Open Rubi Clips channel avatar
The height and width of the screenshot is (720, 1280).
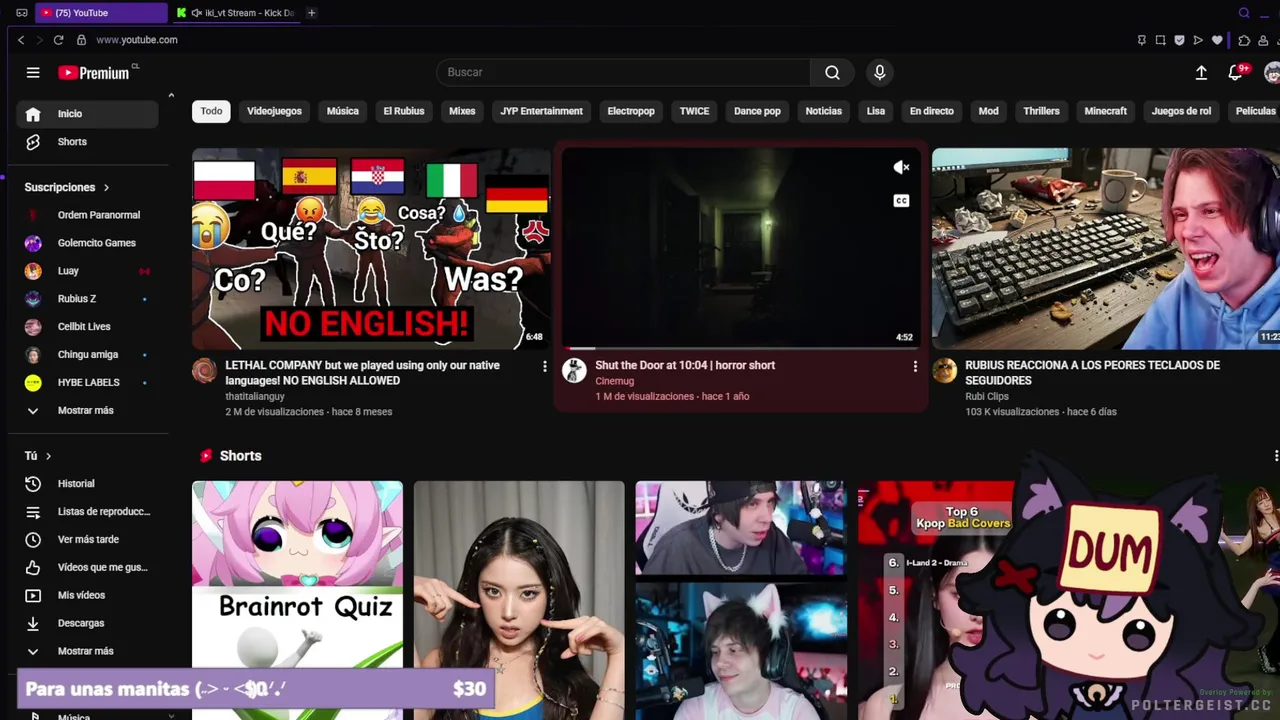tap(944, 370)
